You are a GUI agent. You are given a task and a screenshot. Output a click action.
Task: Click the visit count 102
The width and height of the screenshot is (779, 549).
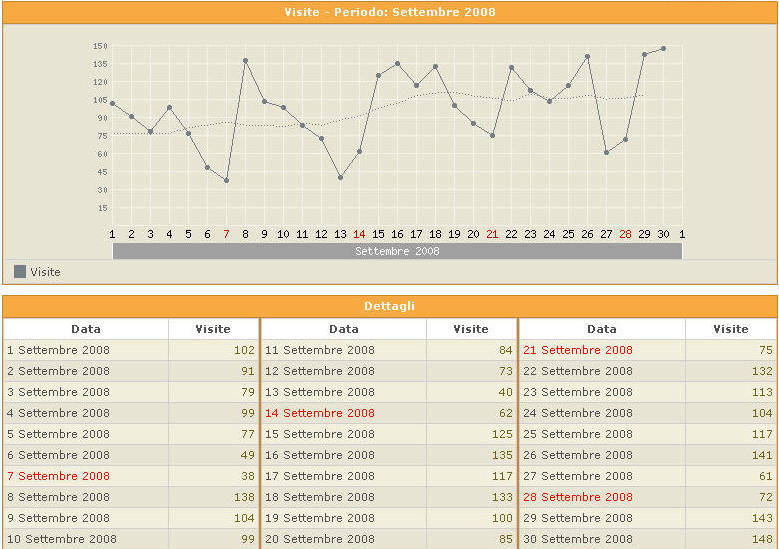tap(244, 350)
